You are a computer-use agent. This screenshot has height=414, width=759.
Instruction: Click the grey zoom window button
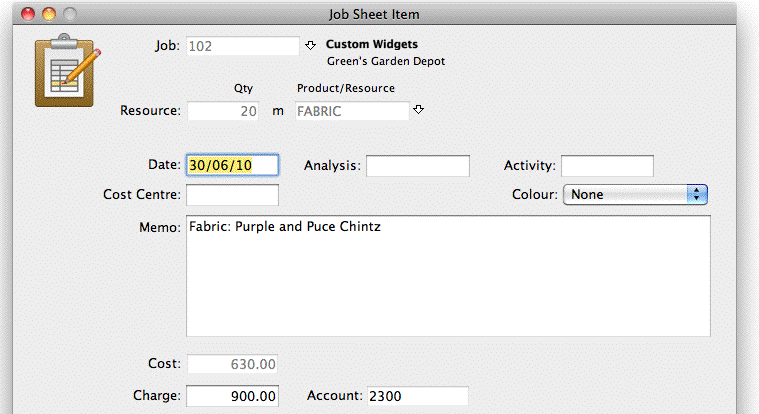(70, 14)
